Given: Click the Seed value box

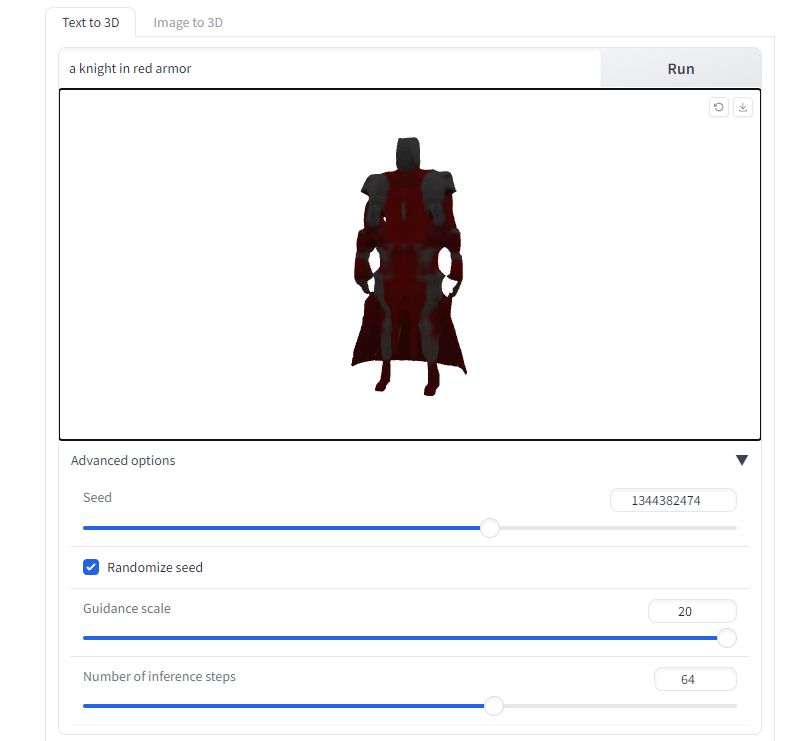Looking at the screenshot, I should coord(673,501).
